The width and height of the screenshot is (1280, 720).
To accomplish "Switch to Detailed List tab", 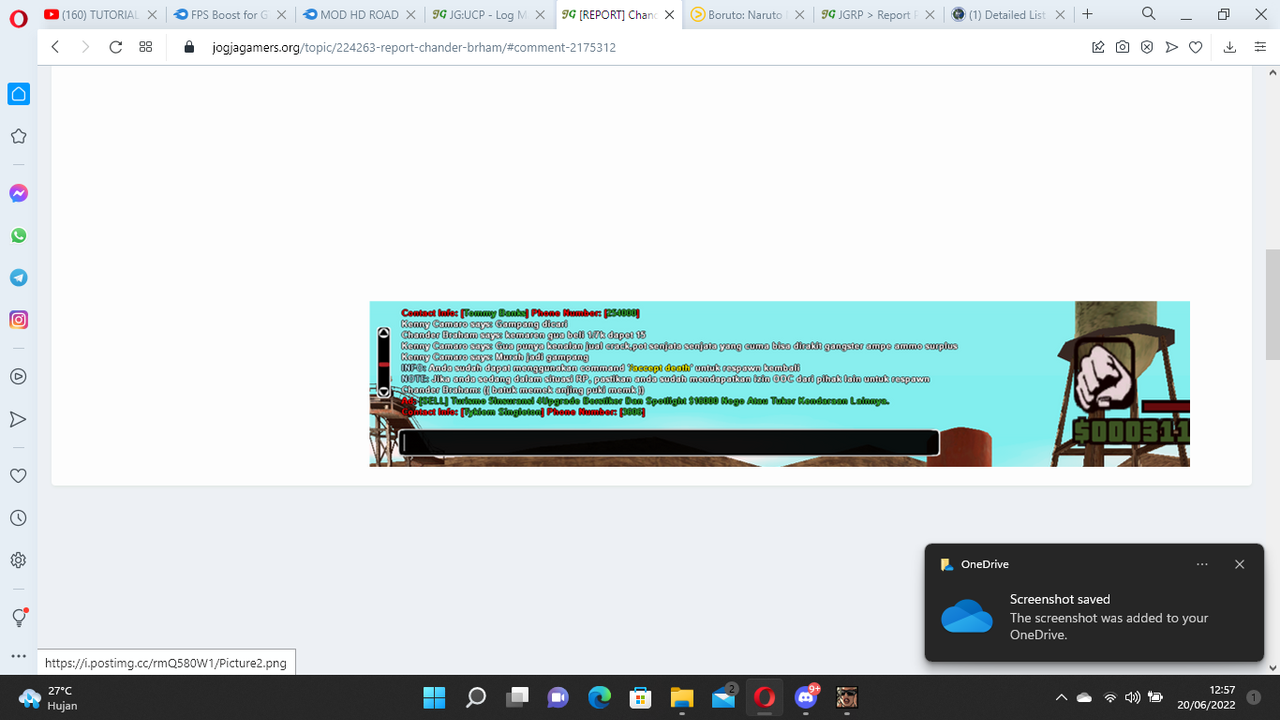I will (x=998, y=15).
